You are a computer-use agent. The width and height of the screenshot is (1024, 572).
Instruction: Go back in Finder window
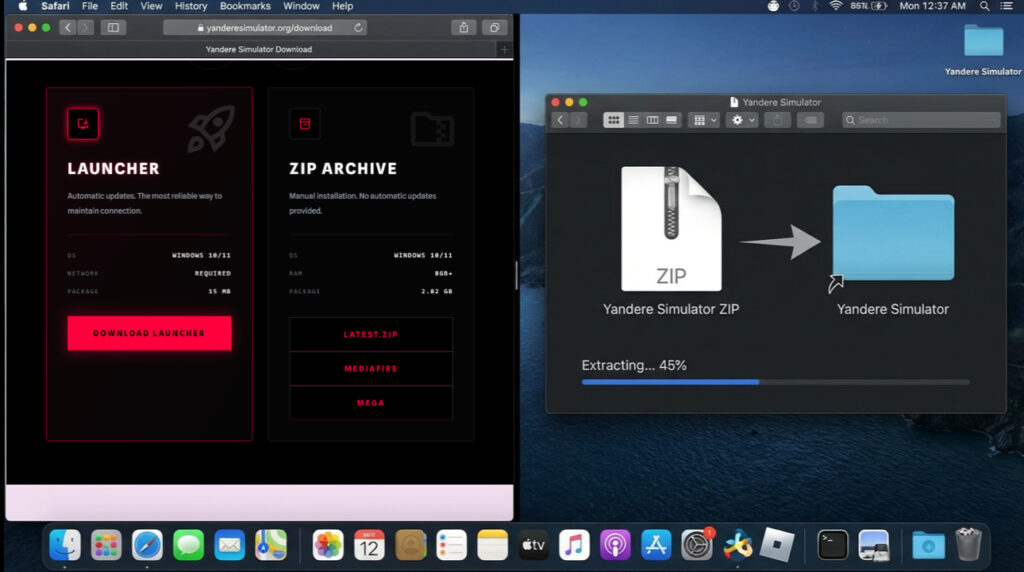click(x=561, y=120)
